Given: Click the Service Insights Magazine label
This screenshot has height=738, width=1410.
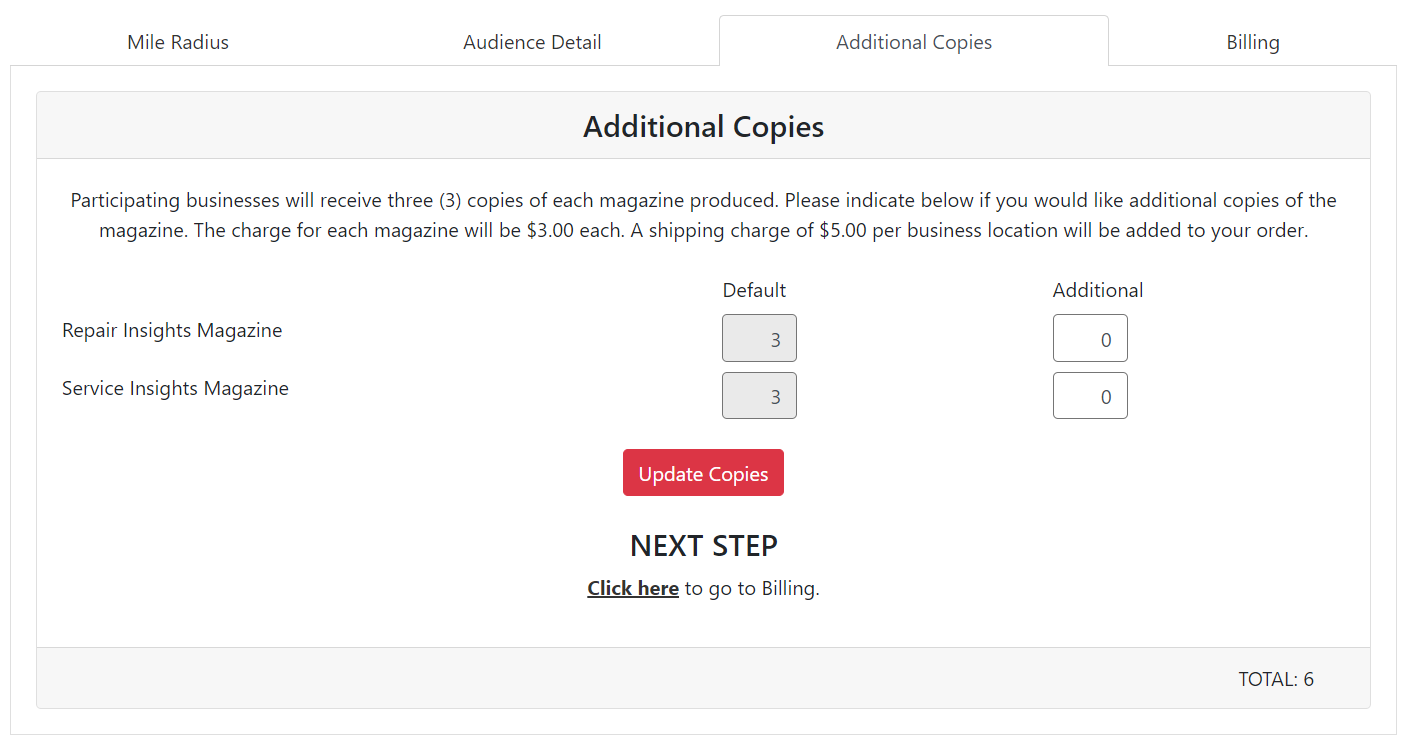Looking at the screenshot, I should point(175,388).
